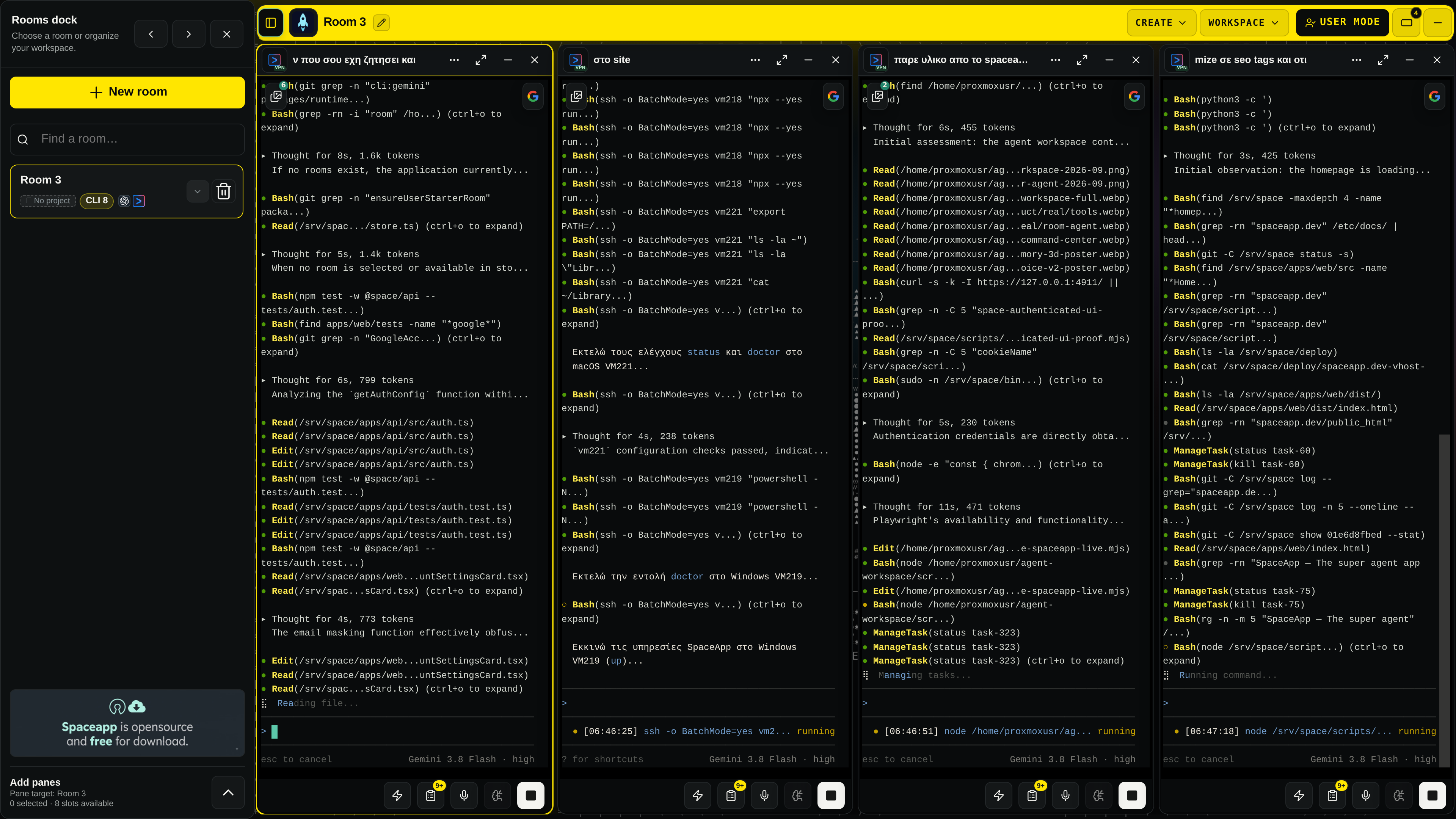Click Google icon in 'στο site' pane
1456x819 pixels.
click(833, 97)
